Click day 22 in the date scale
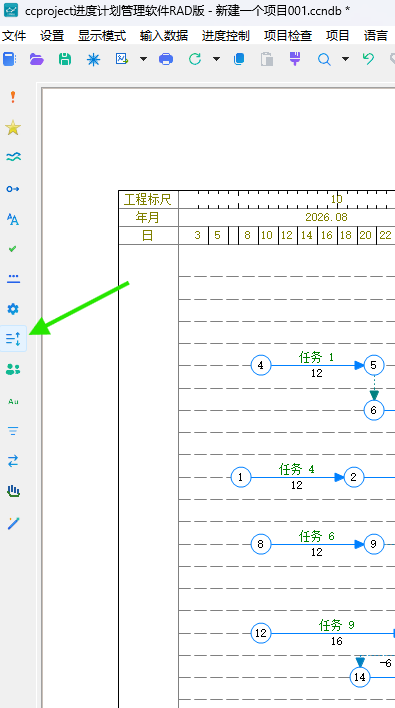This screenshot has height=708, width=395. point(386,236)
